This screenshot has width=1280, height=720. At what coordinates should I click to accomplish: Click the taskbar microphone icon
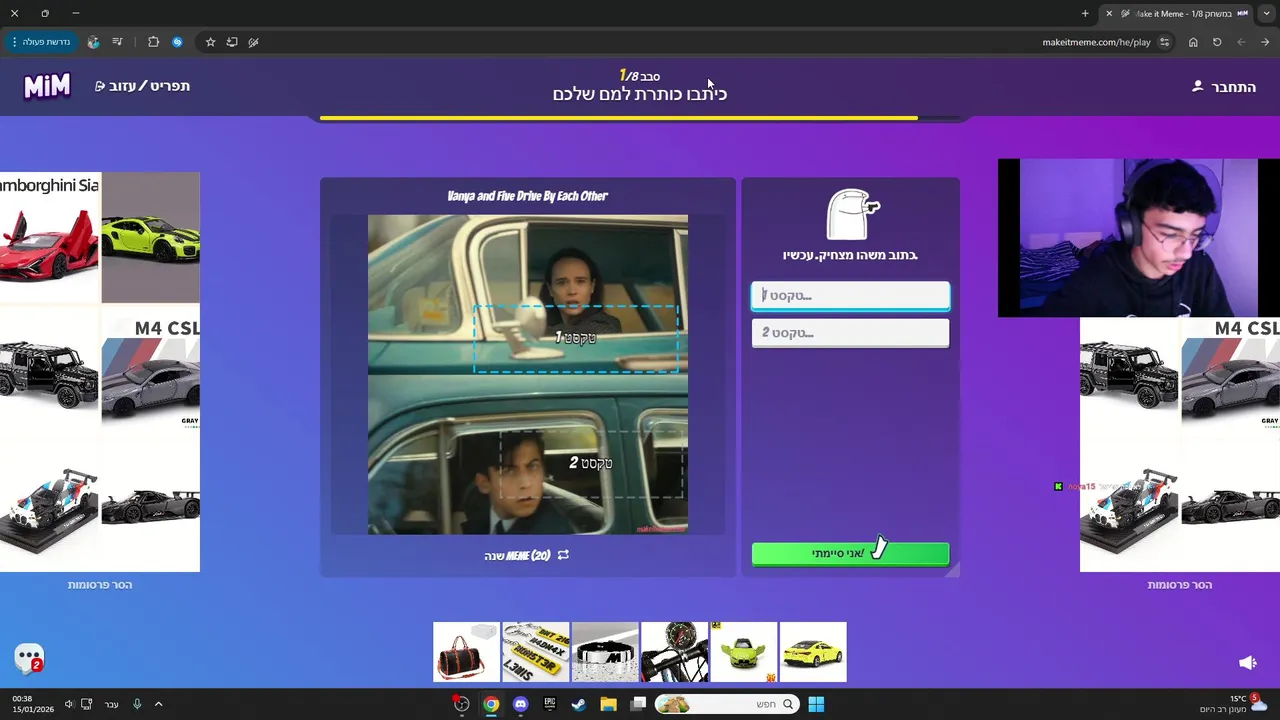click(x=137, y=704)
